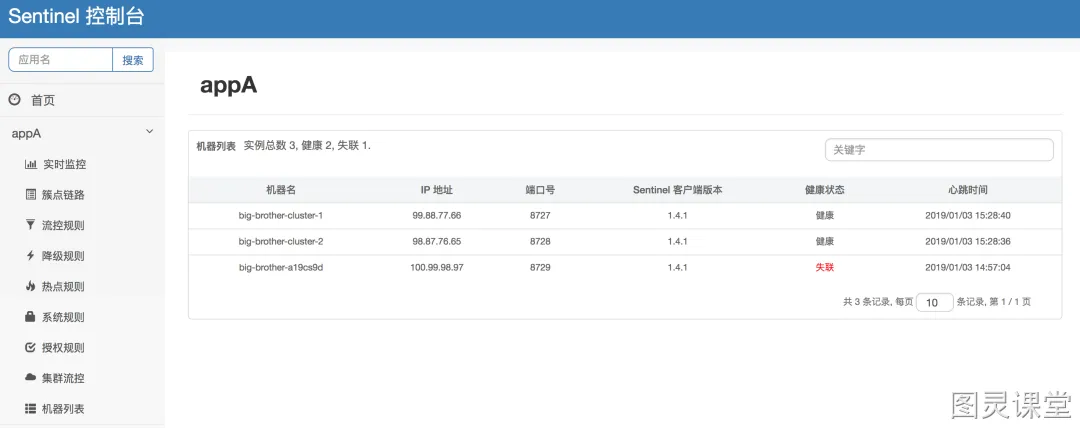Click the Sentinel 控制台 header title
This screenshot has height=428, width=1080.
(x=76, y=17)
